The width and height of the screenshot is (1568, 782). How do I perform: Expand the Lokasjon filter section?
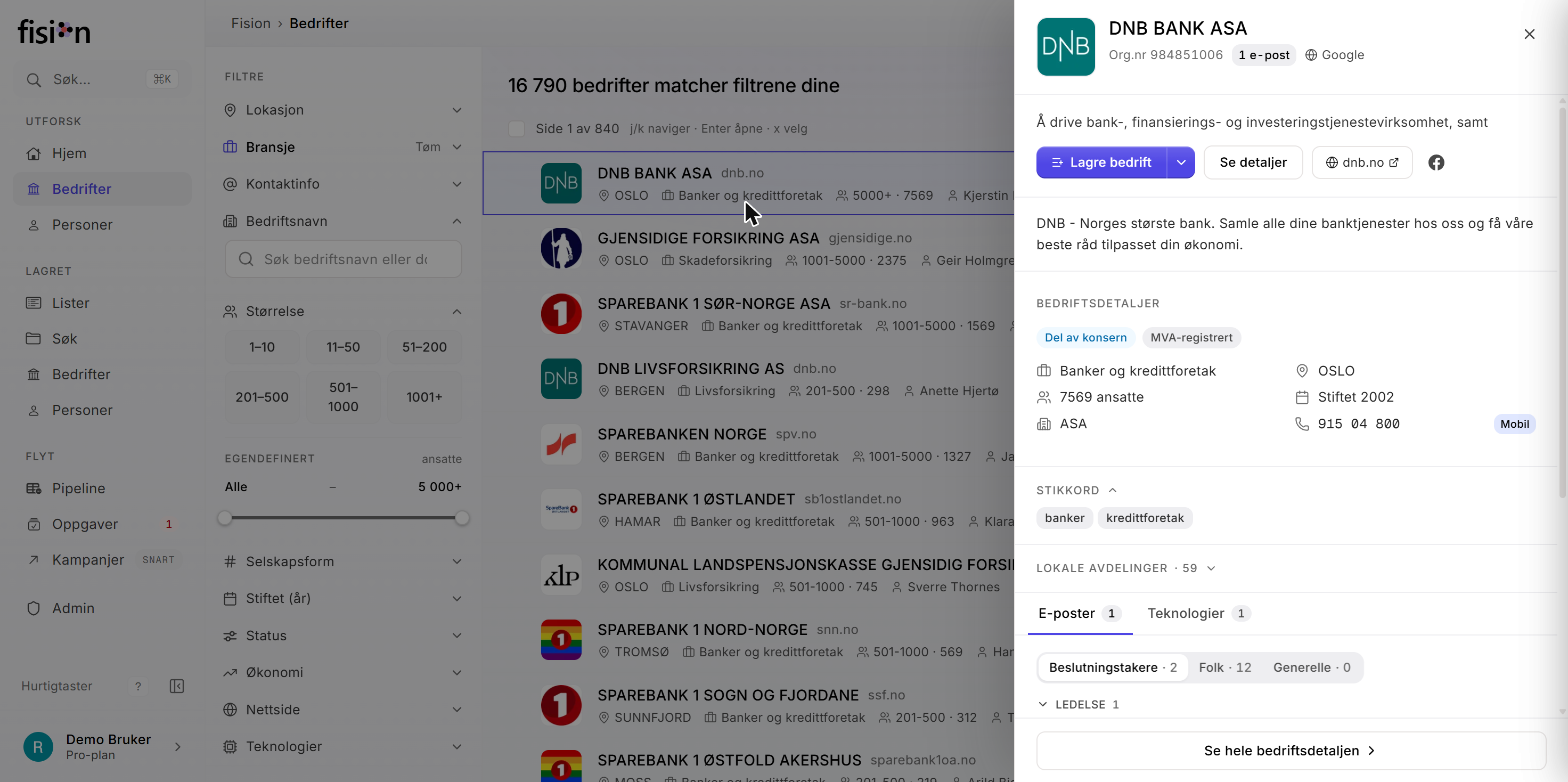pyautogui.click(x=343, y=110)
